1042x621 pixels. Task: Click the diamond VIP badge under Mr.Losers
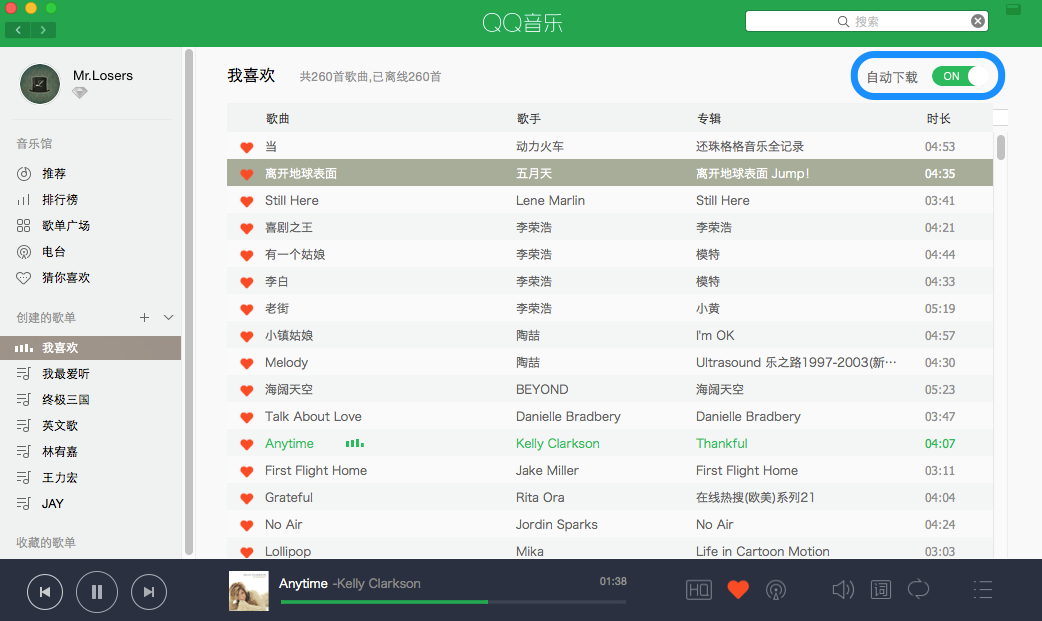pos(80,93)
